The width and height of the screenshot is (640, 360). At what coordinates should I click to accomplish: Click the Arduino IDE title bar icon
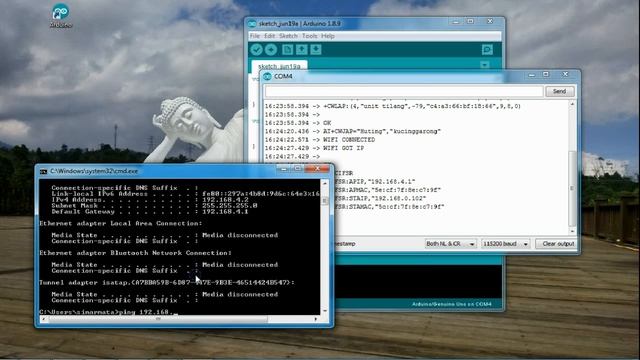252,24
